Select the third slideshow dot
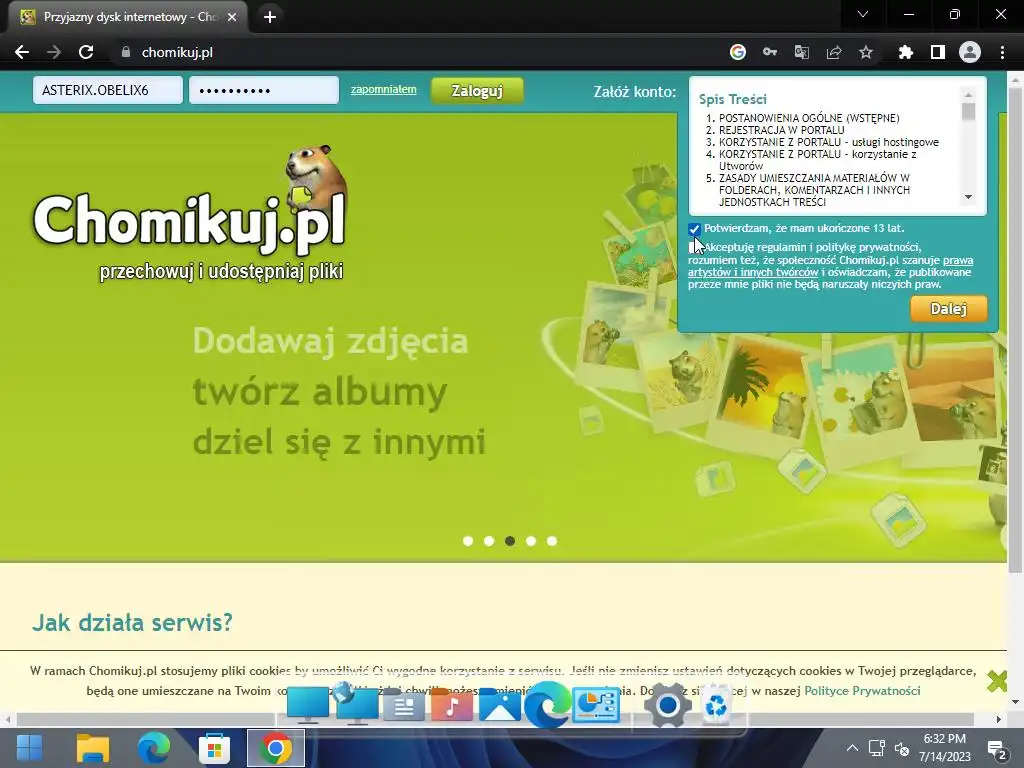 pyautogui.click(x=510, y=541)
